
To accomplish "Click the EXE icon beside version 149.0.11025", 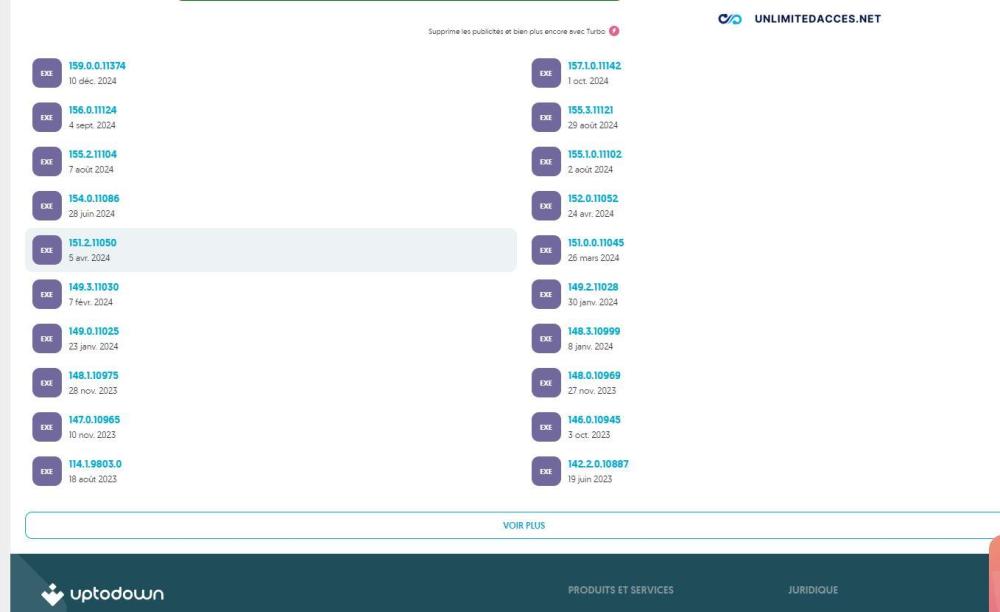I will (47, 339).
